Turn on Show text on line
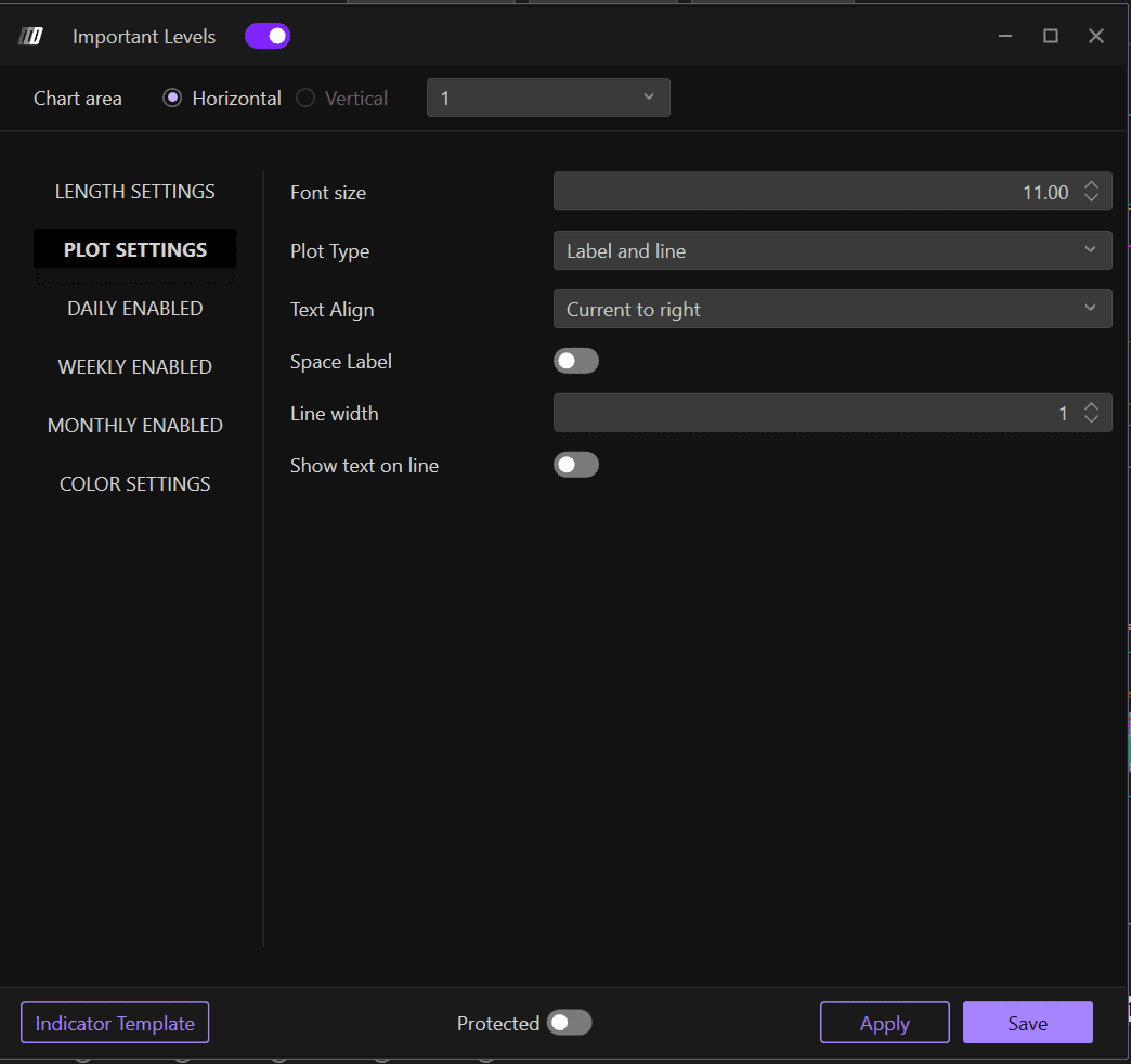 (576, 465)
